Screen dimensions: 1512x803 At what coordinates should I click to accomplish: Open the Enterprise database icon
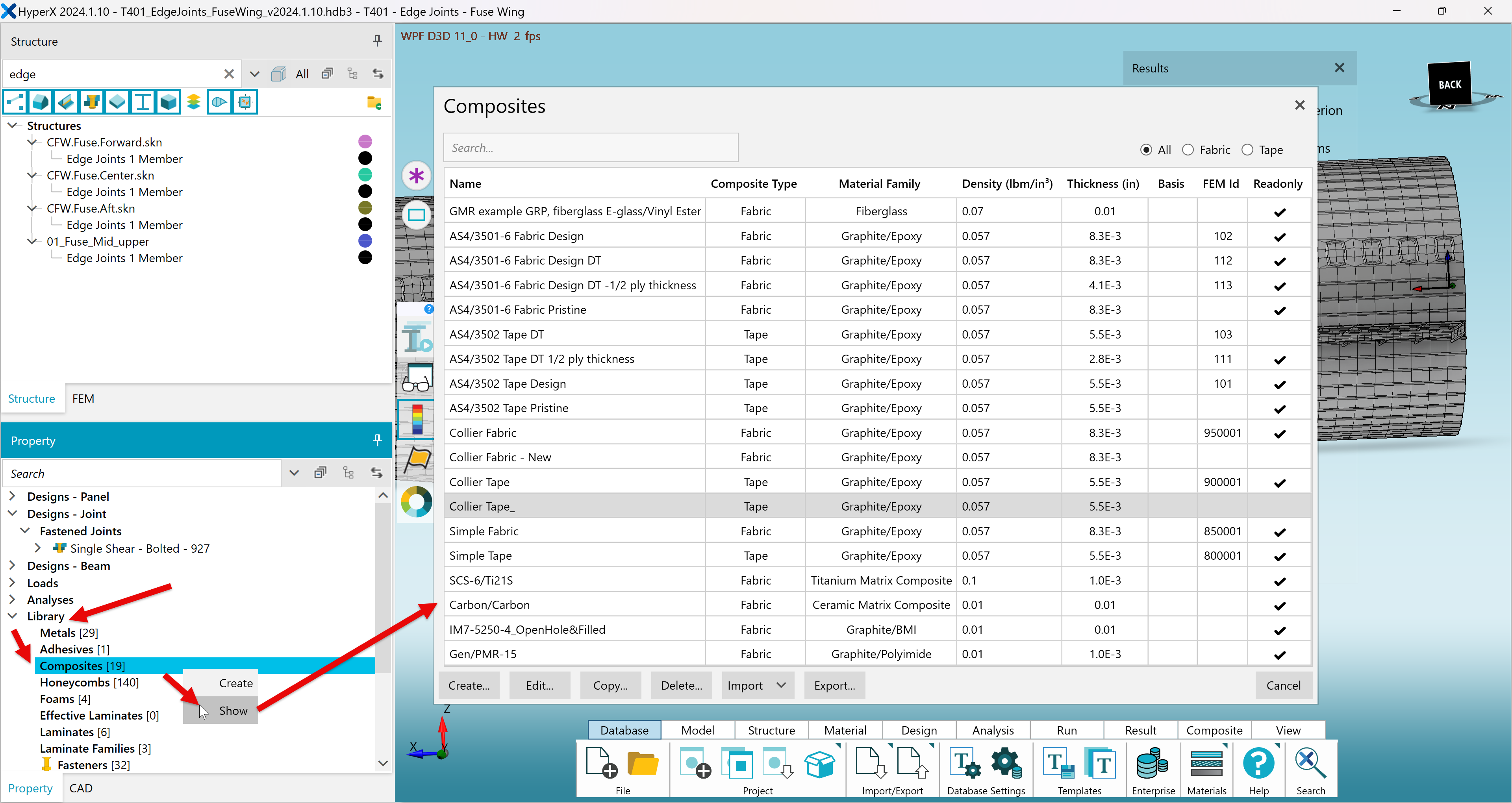click(1152, 763)
